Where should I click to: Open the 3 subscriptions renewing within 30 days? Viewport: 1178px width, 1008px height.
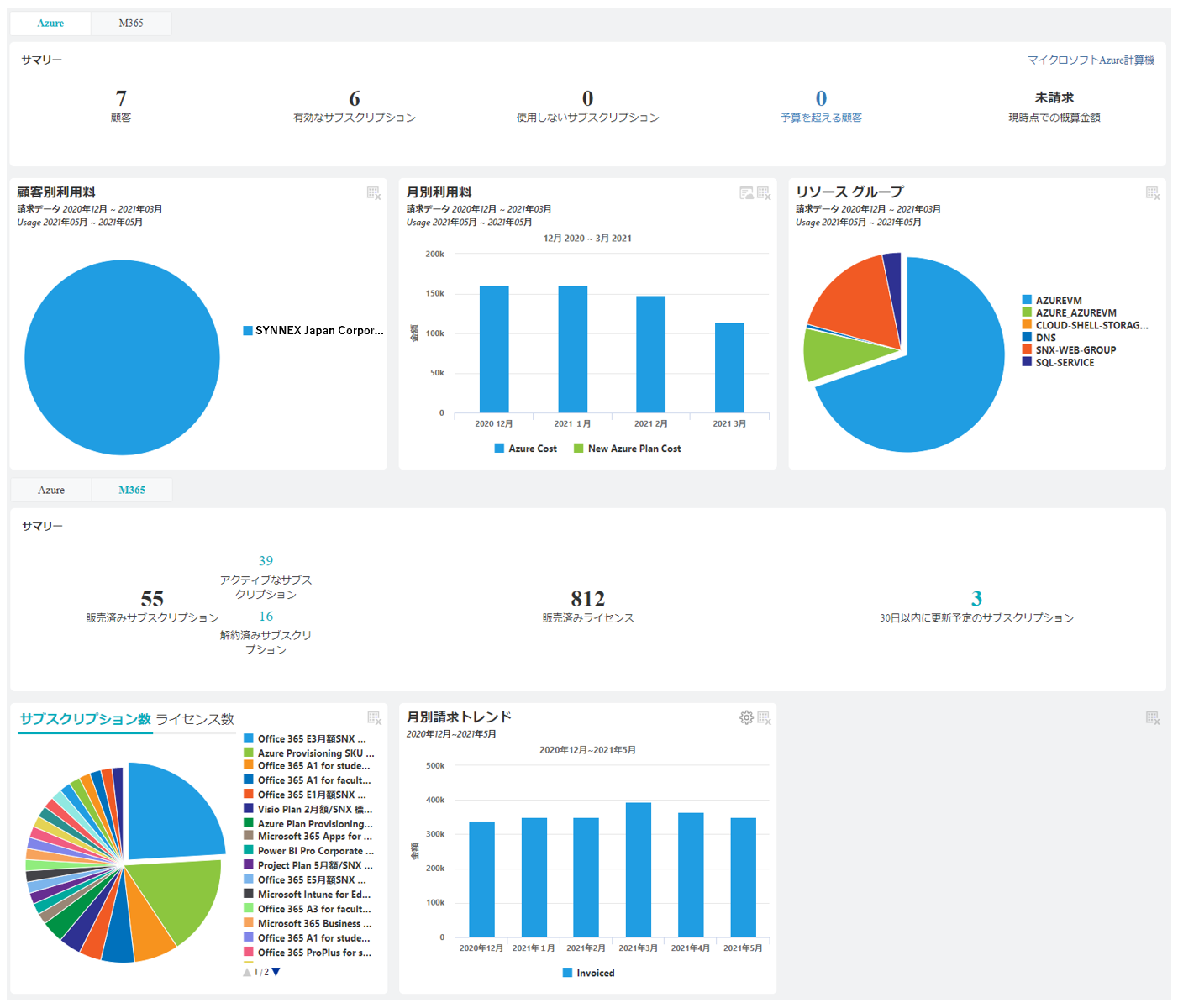point(976,599)
